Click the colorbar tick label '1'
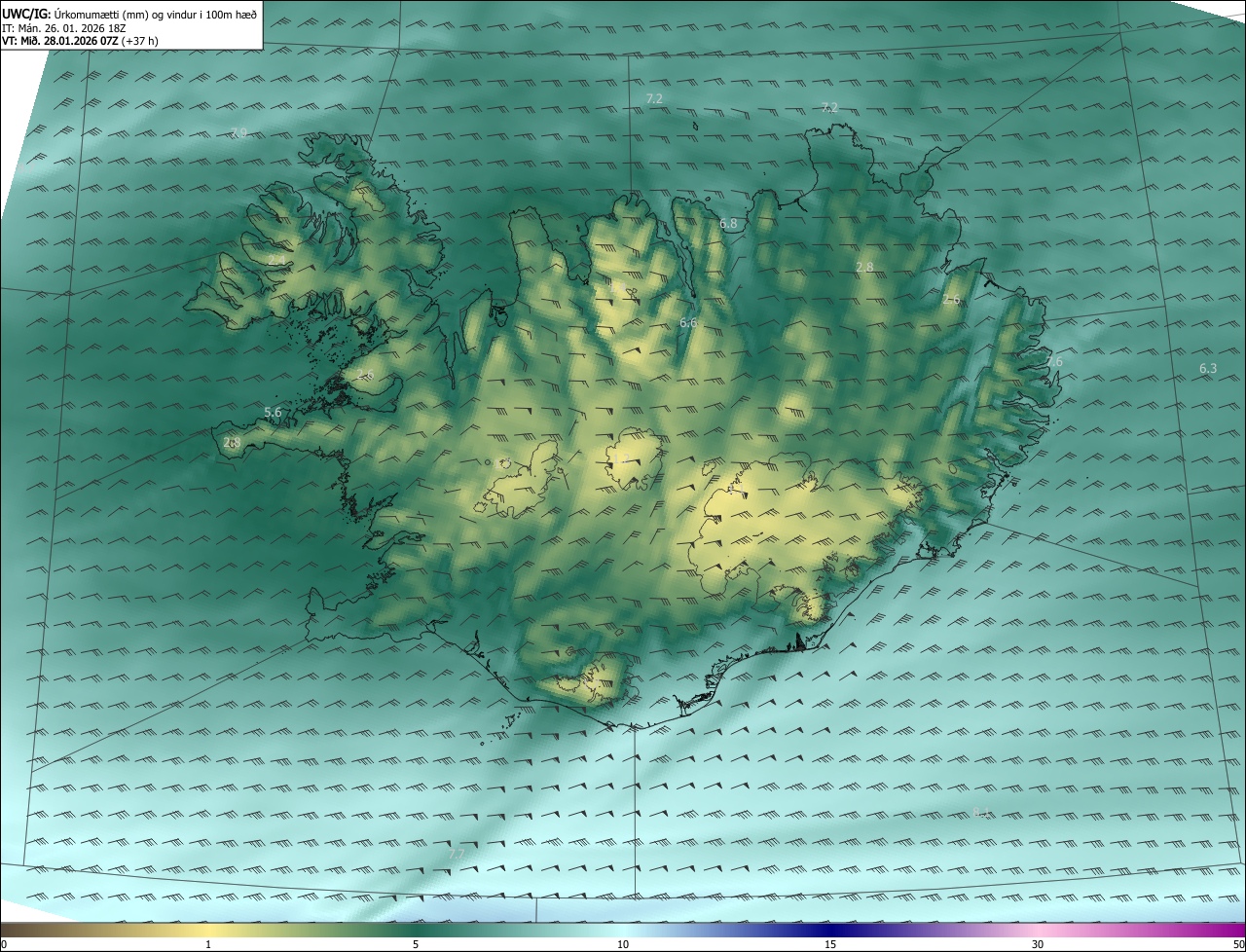 (208, 944)
